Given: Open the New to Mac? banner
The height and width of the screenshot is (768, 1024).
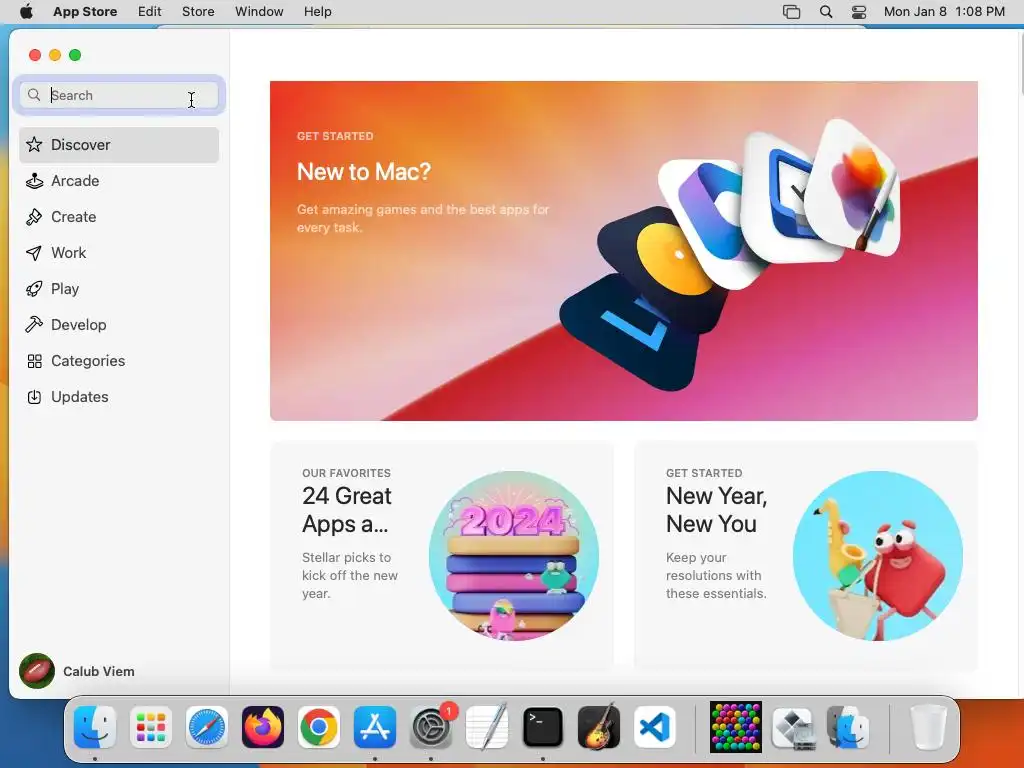Looking at the screenshot, I should pyautogui.click(x=624, y=251).
